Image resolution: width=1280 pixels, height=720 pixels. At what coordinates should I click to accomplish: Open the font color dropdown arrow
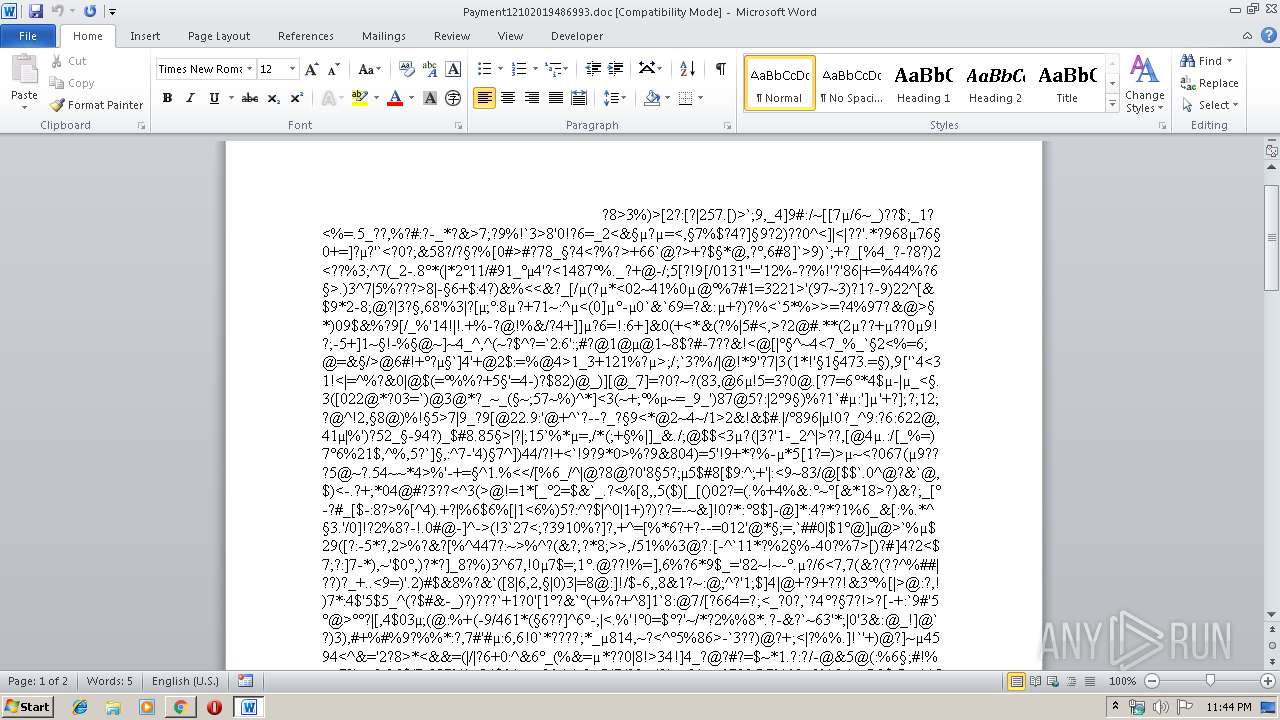[412, 98]
